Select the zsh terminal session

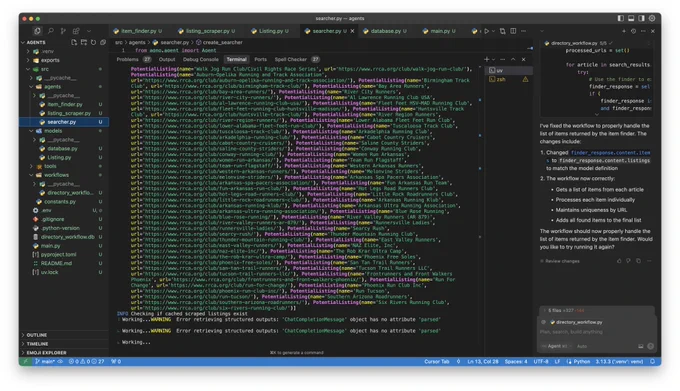click(x=508, y=79)
